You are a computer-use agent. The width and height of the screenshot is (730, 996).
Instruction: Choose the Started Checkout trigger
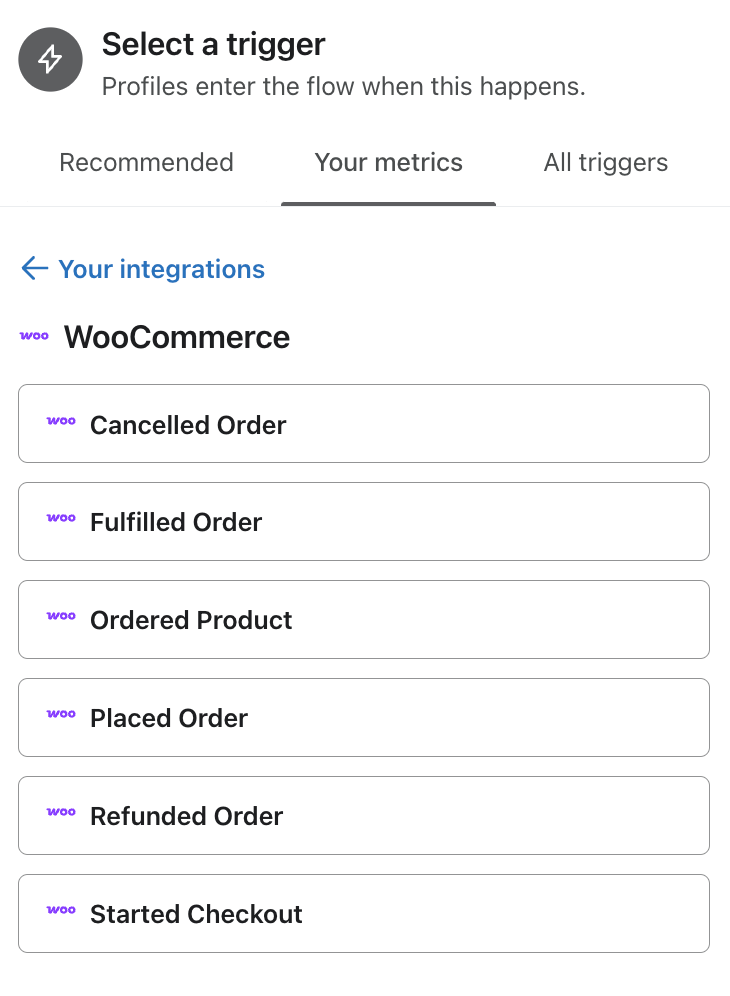(x=364, y=914)
